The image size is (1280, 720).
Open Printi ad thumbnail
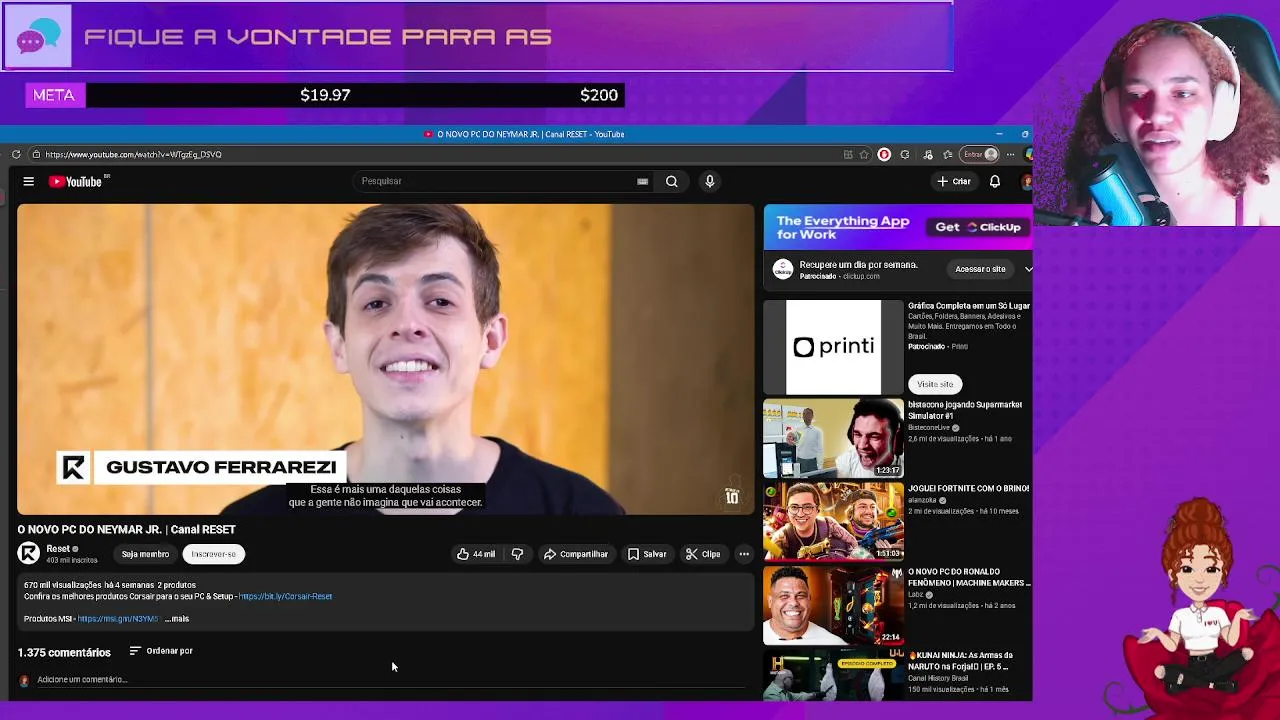click(833, 347)
